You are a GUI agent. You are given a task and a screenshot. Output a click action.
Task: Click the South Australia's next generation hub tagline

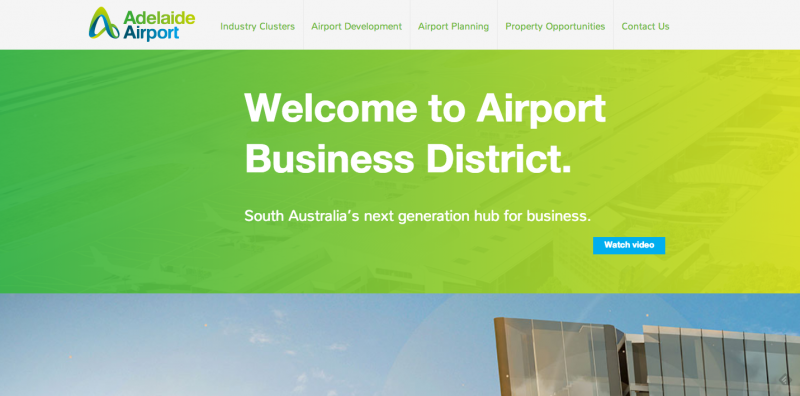pyautogui.click(x=417, y=216)
